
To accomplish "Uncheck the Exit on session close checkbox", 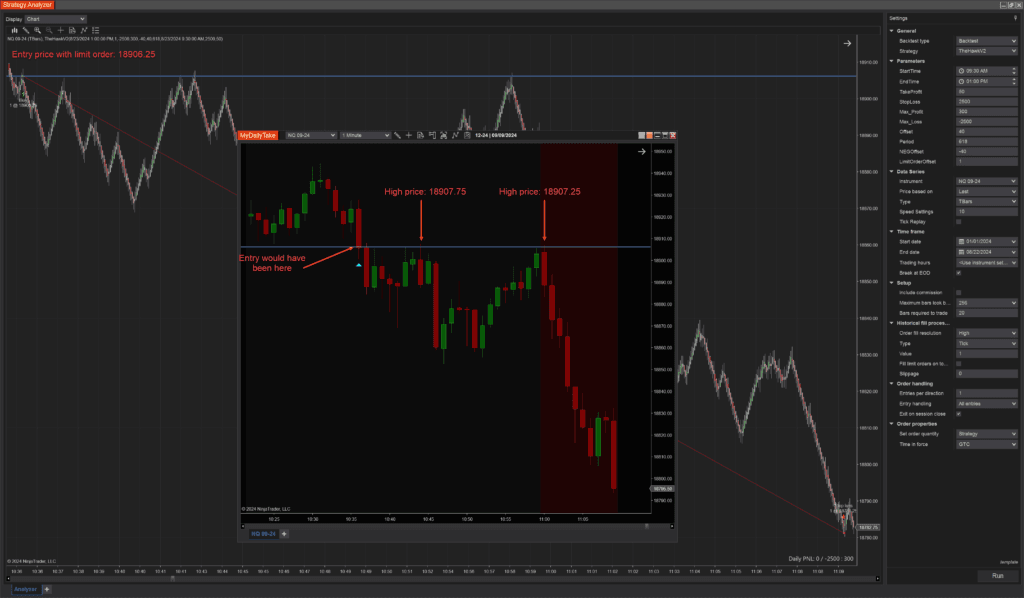I will tap(959, 414).
